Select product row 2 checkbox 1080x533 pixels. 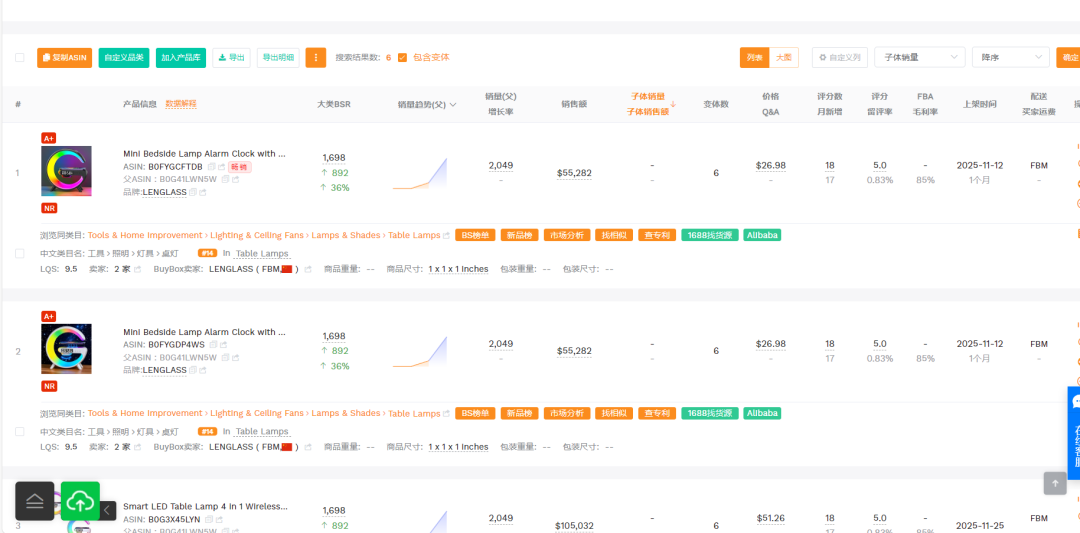click(20, 432)
